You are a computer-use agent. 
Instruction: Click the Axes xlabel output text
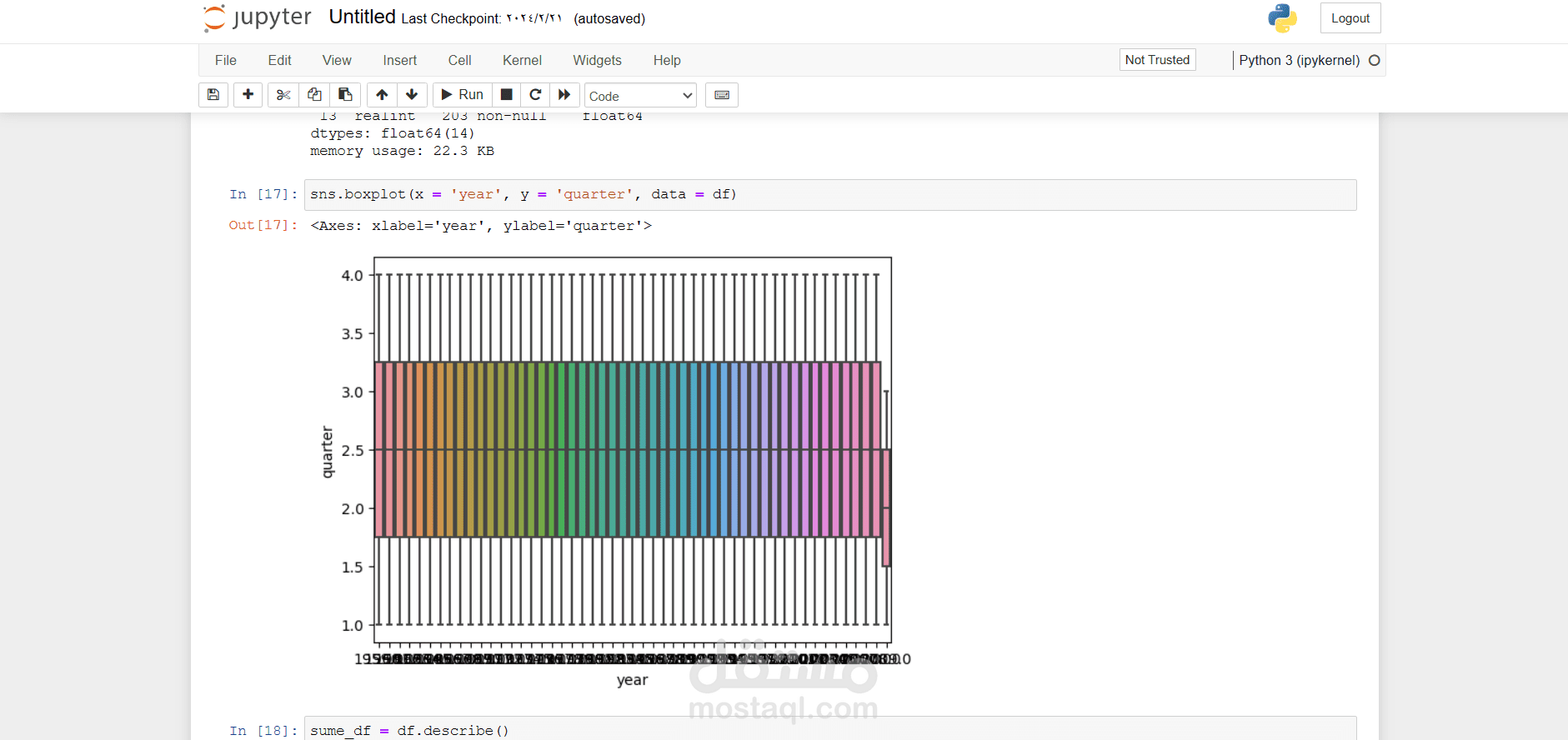coord(481,226)
